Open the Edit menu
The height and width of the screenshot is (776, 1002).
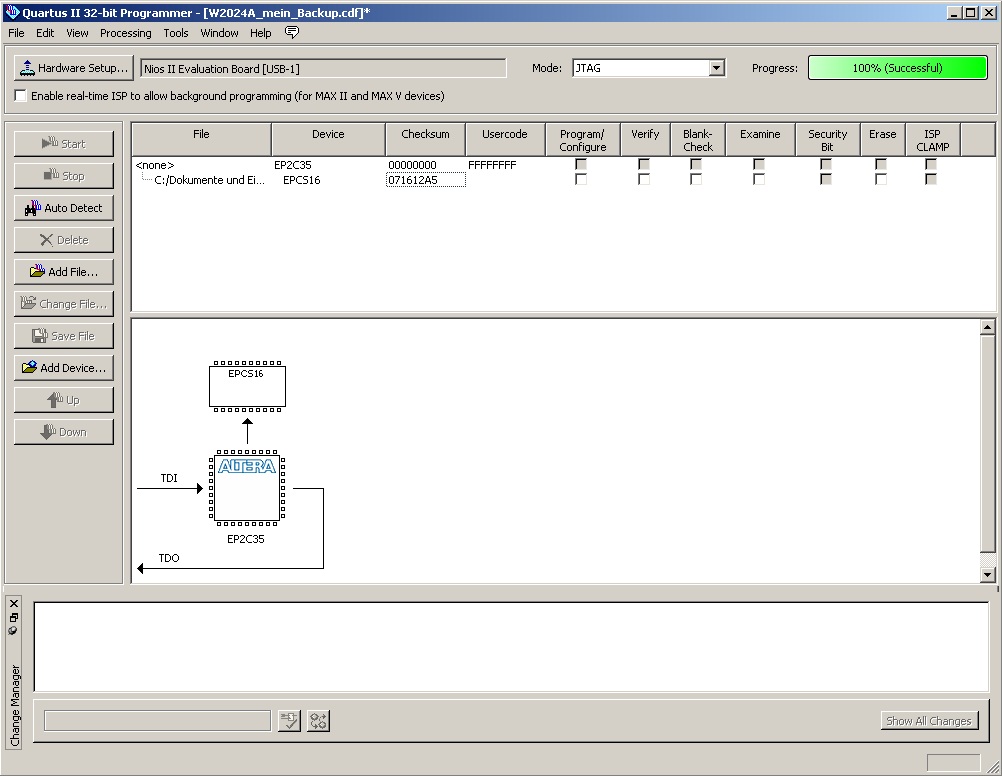tap(45, 33)
